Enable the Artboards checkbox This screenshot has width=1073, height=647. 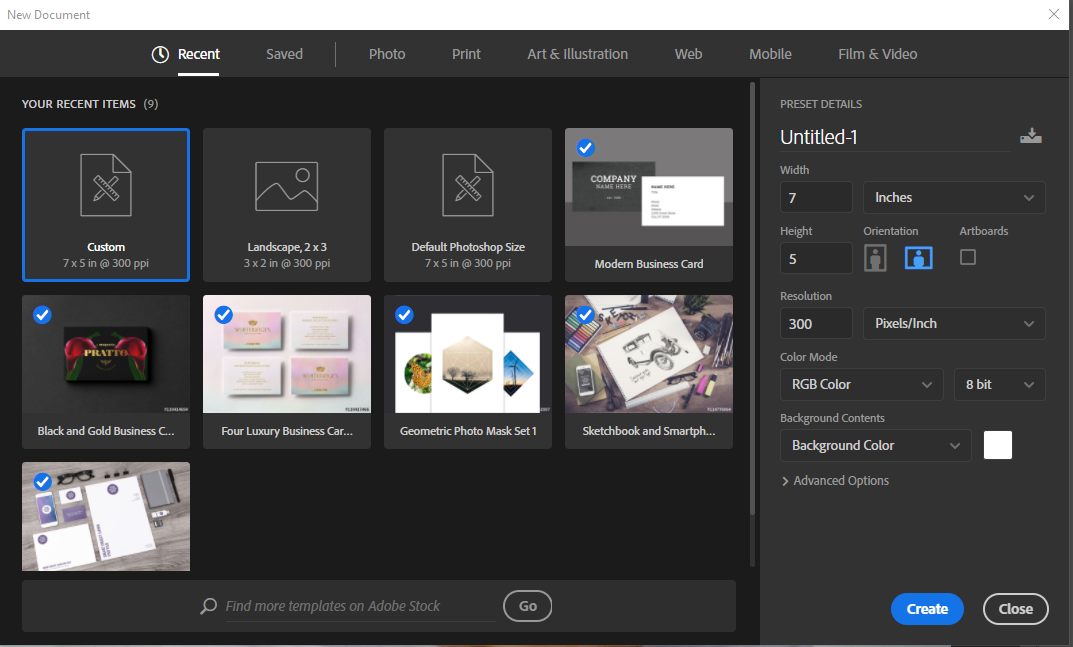tap(967, 257)
